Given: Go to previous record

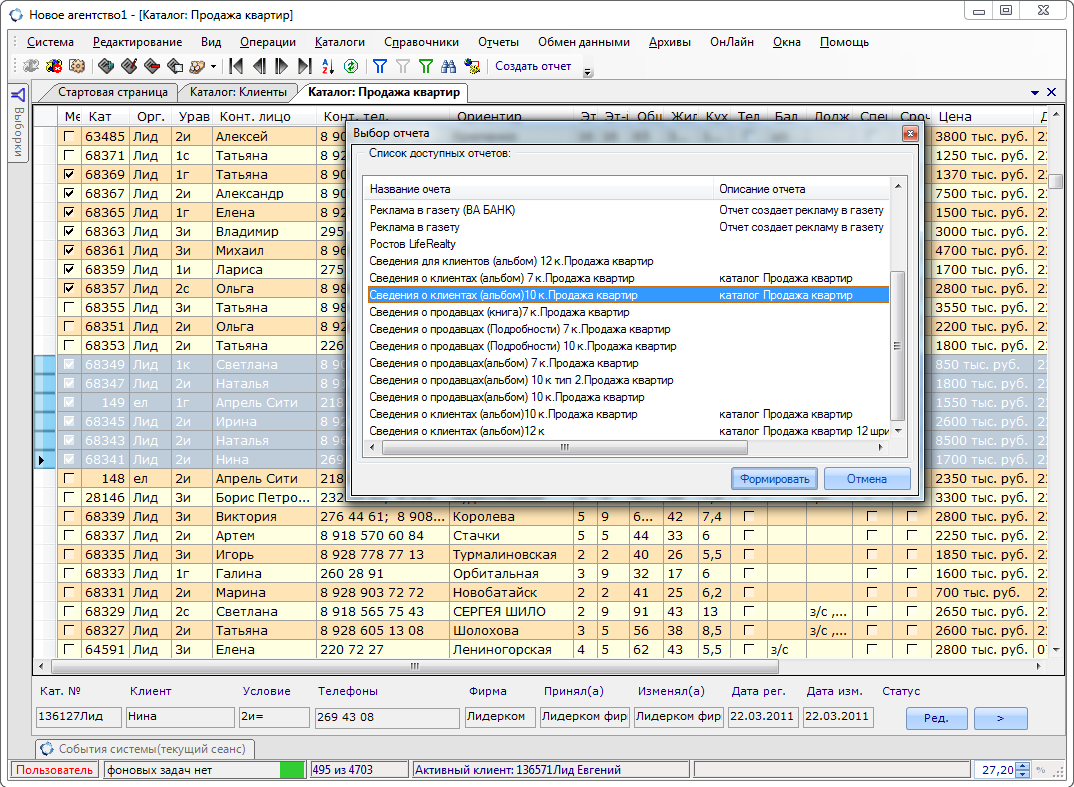Looking at the screenshot, I should pos(259,66).
